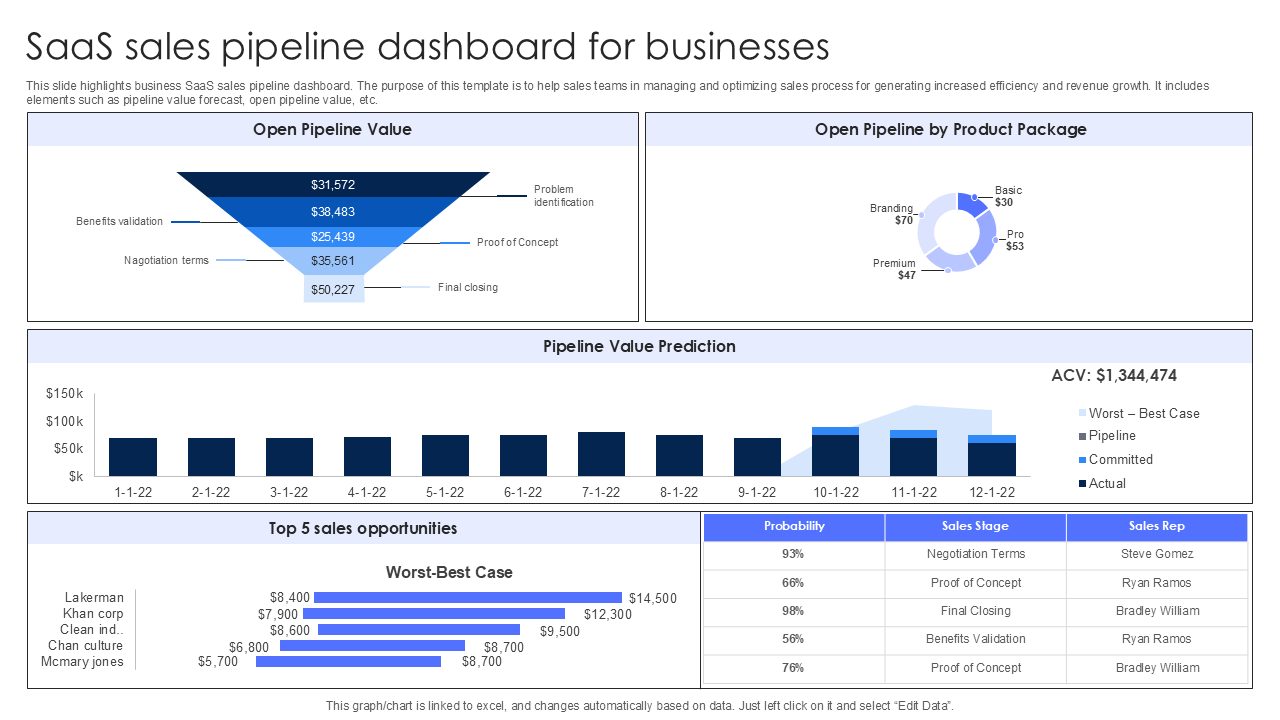The width and height of the screenshot is (1280, 720).
Task: Click the 56% probability cell
Action: tap(794, 639)
